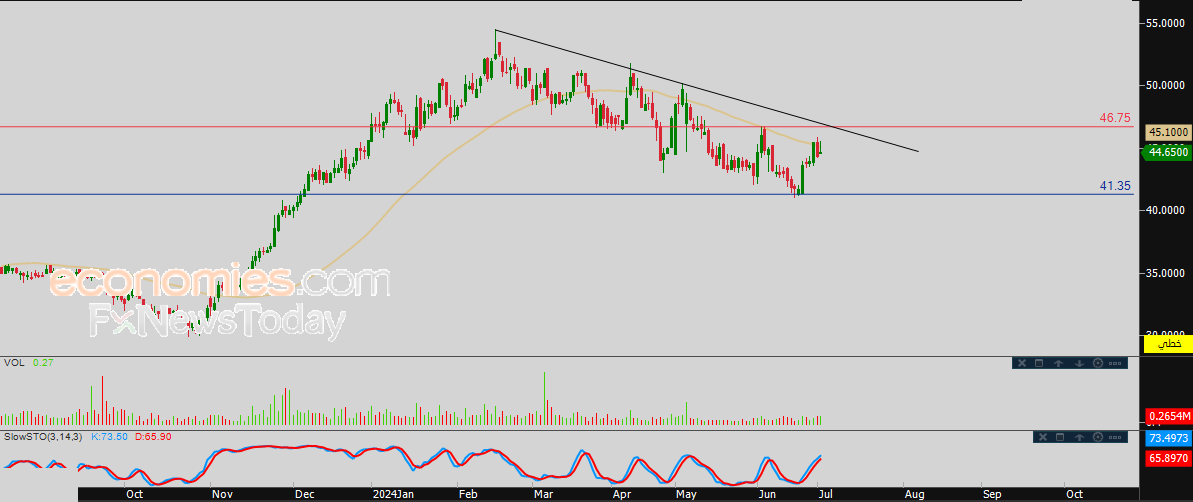Click the VOL indicator title label

13,363
